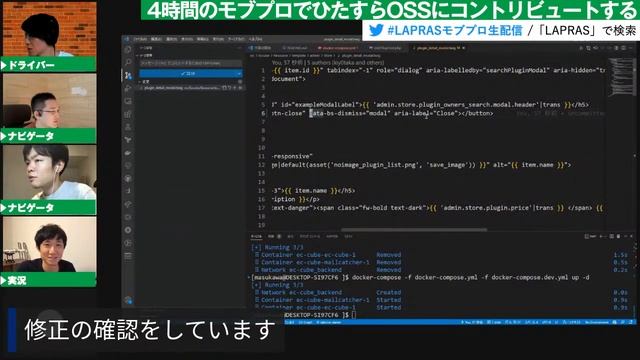Open the Manage gear icon at activity bar bottom
Screen dimensions: 640x360
128,301
